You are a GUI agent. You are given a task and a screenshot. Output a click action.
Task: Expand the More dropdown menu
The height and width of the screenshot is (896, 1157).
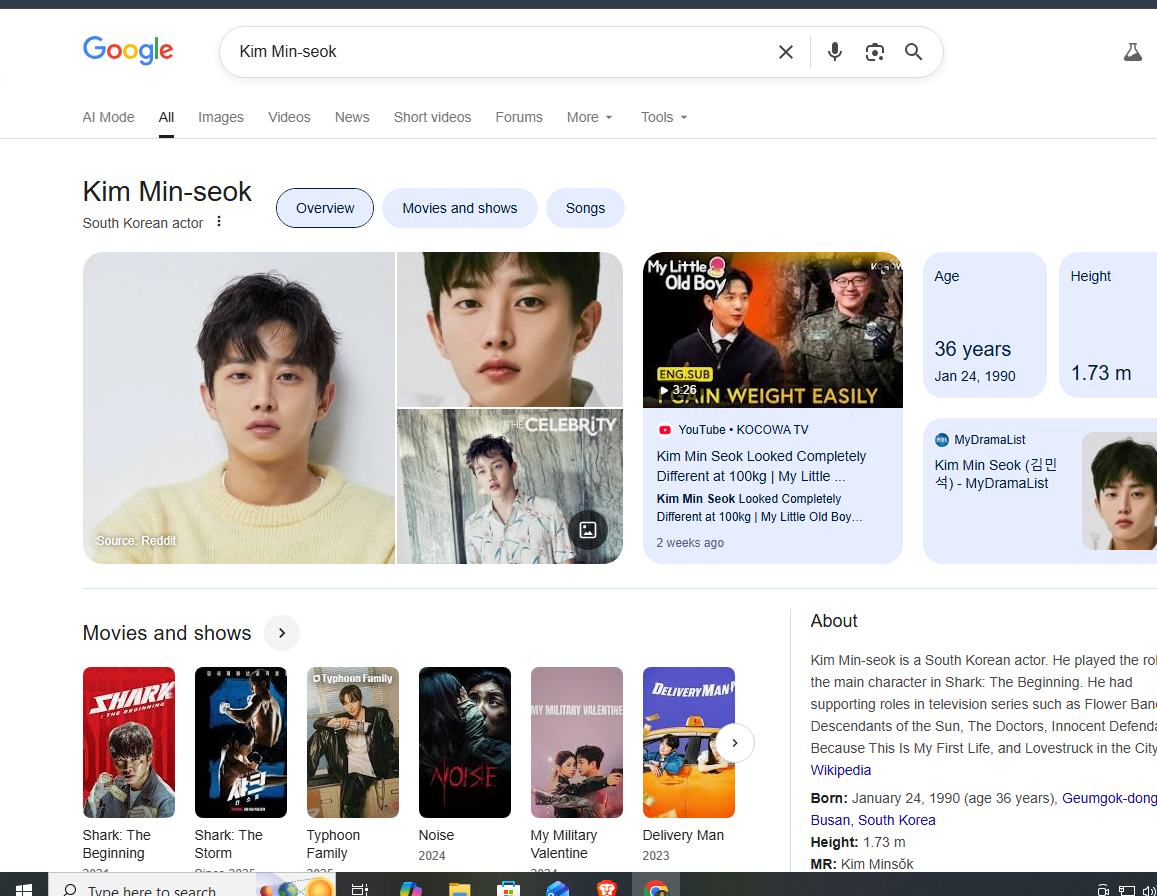tap(590, 117)
